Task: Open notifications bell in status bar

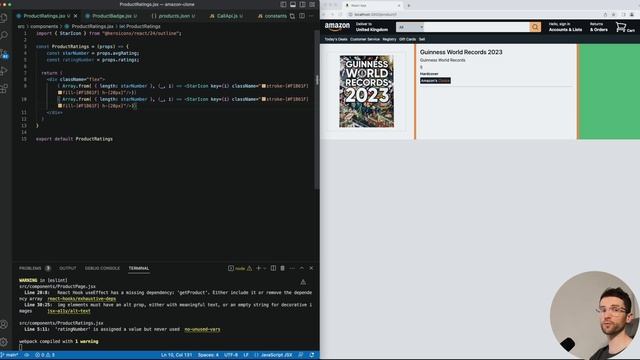Action: pos(312,355)
